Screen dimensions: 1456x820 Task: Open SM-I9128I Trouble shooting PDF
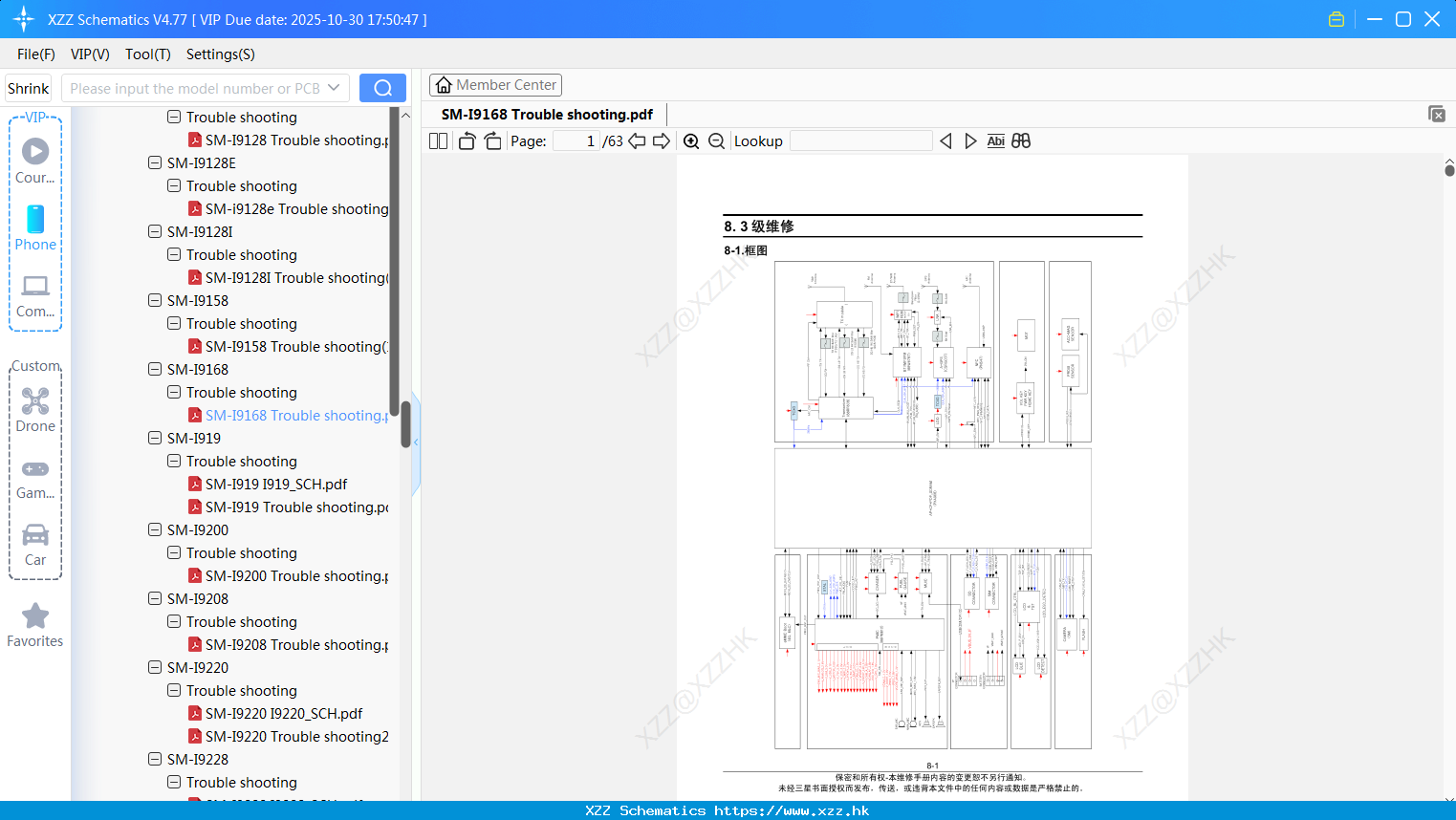288,278
